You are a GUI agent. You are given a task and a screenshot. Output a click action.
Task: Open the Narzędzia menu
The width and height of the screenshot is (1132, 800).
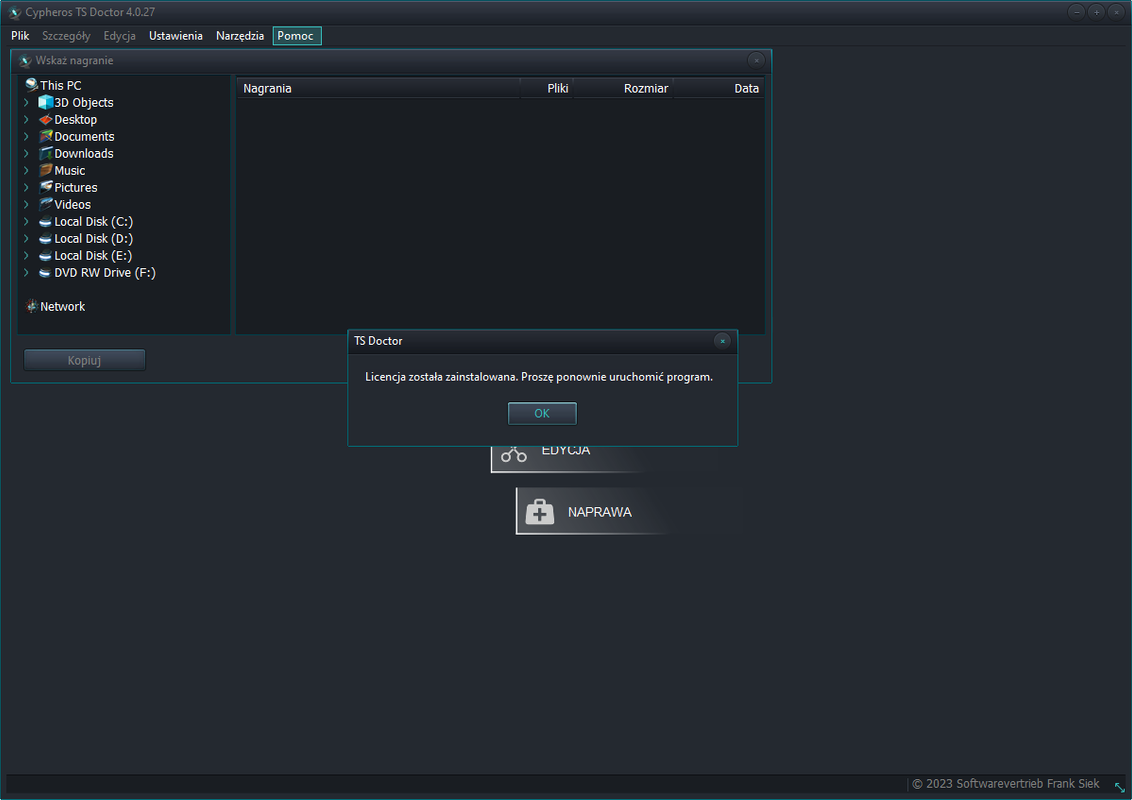pos(240,35)
